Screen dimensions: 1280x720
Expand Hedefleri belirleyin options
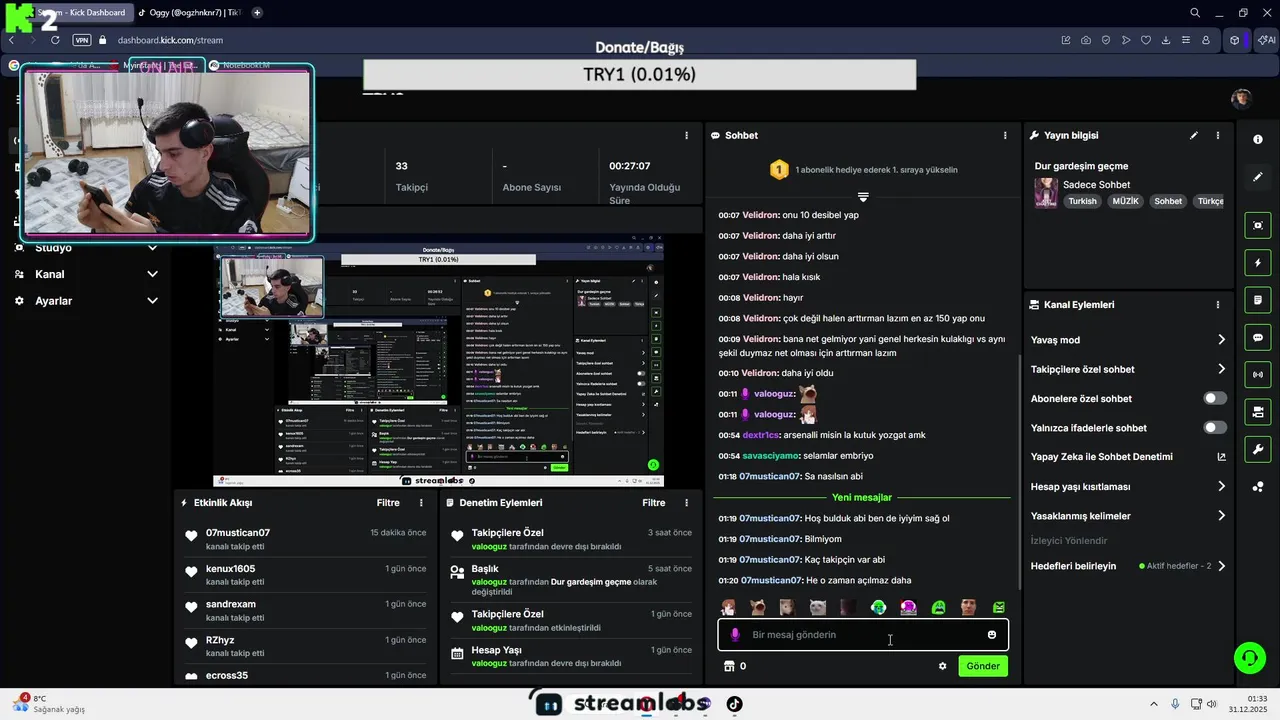1221,566
